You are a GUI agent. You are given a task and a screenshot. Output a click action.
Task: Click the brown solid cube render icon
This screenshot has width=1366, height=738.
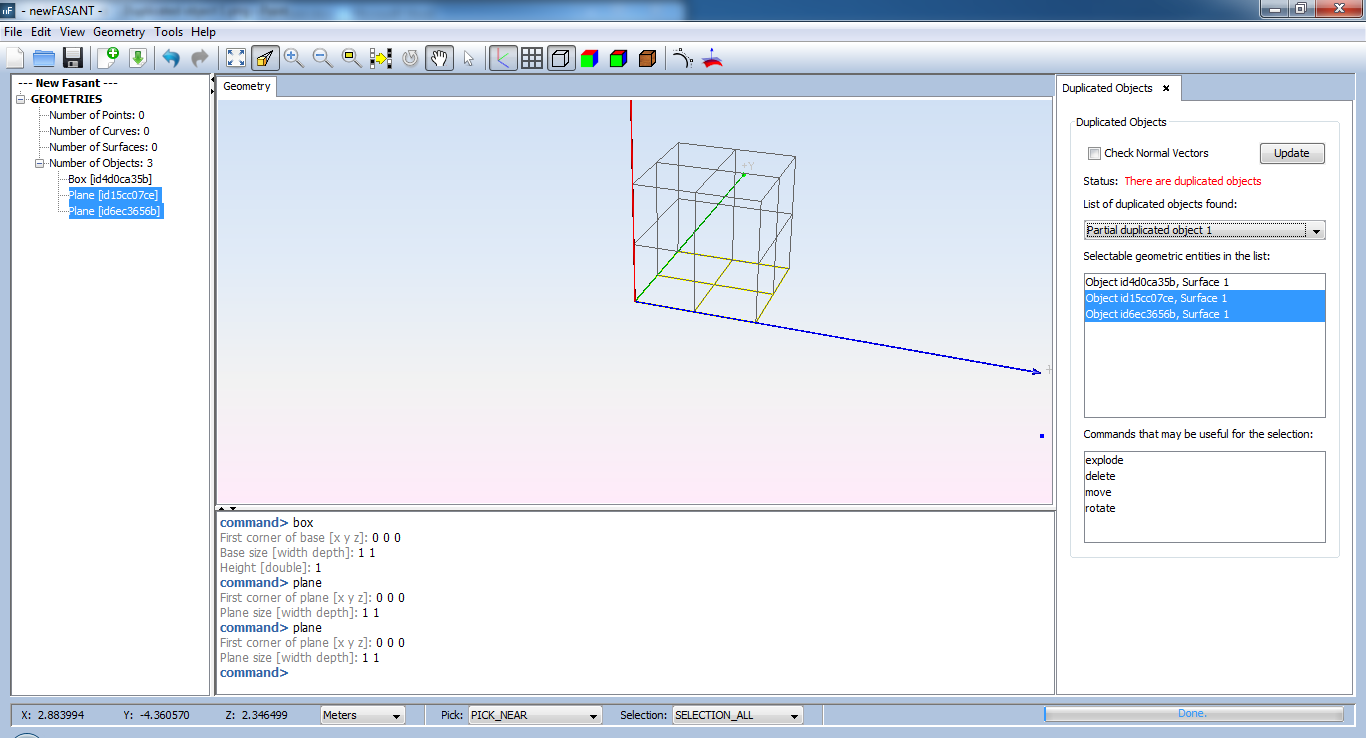647,58
